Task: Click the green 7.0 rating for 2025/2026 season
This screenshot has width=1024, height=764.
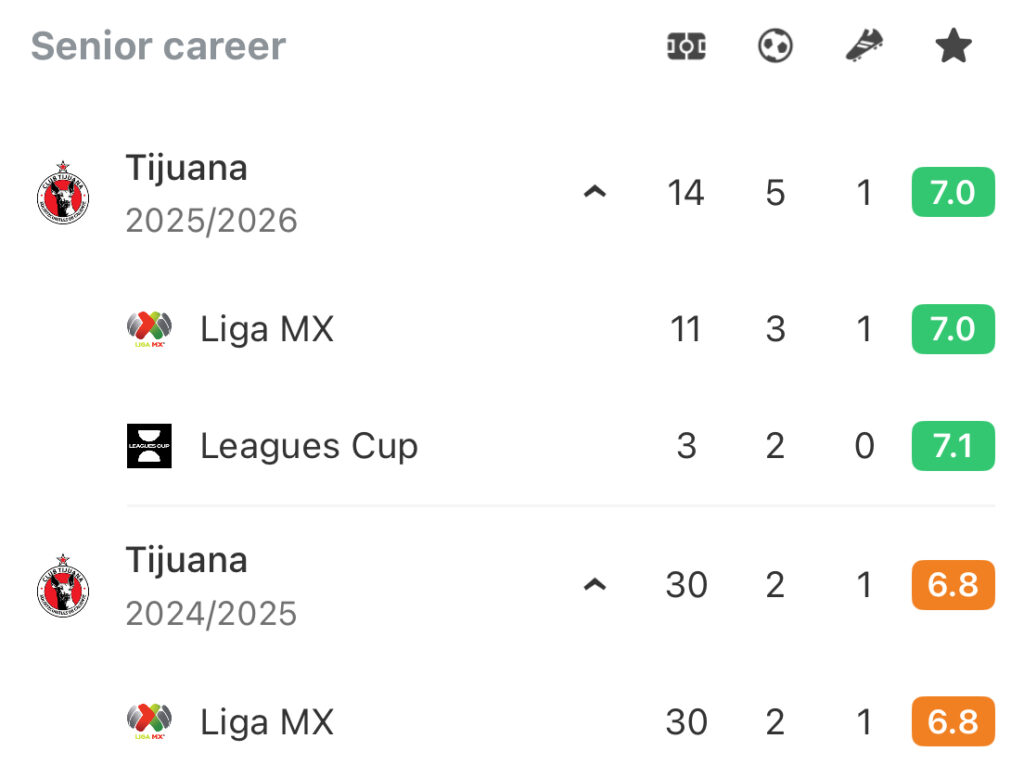Action: click(953, 192)
